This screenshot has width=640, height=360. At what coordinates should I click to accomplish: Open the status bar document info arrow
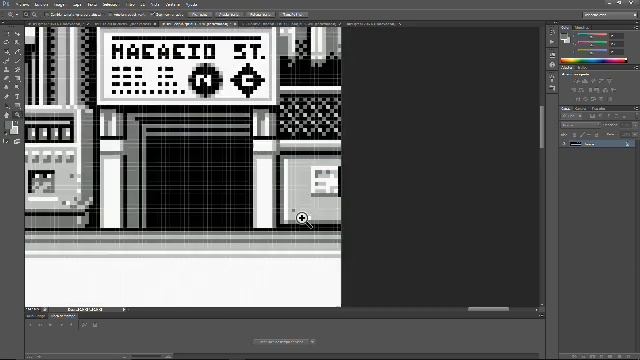click(124, 310)
